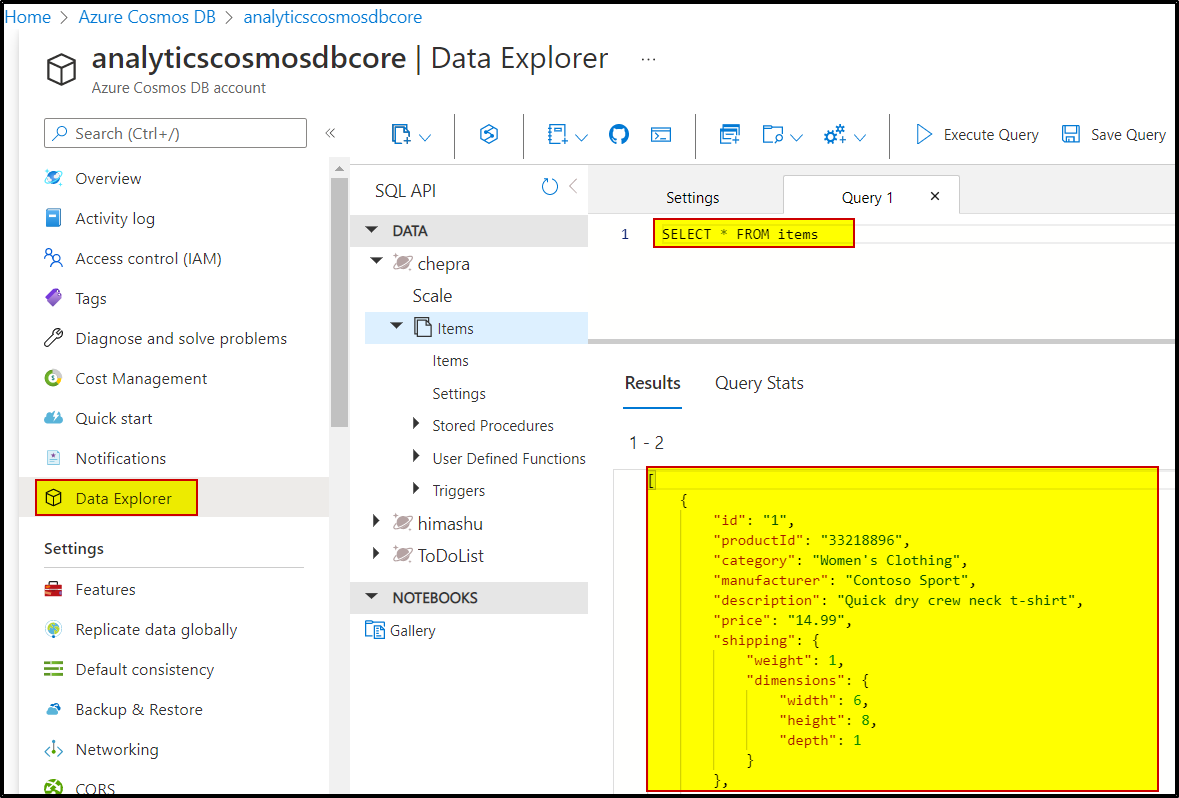Collapse the chepra database node
Image resolution: width=1179 pixels, height=798 pixels.
[x=376, y=261]
